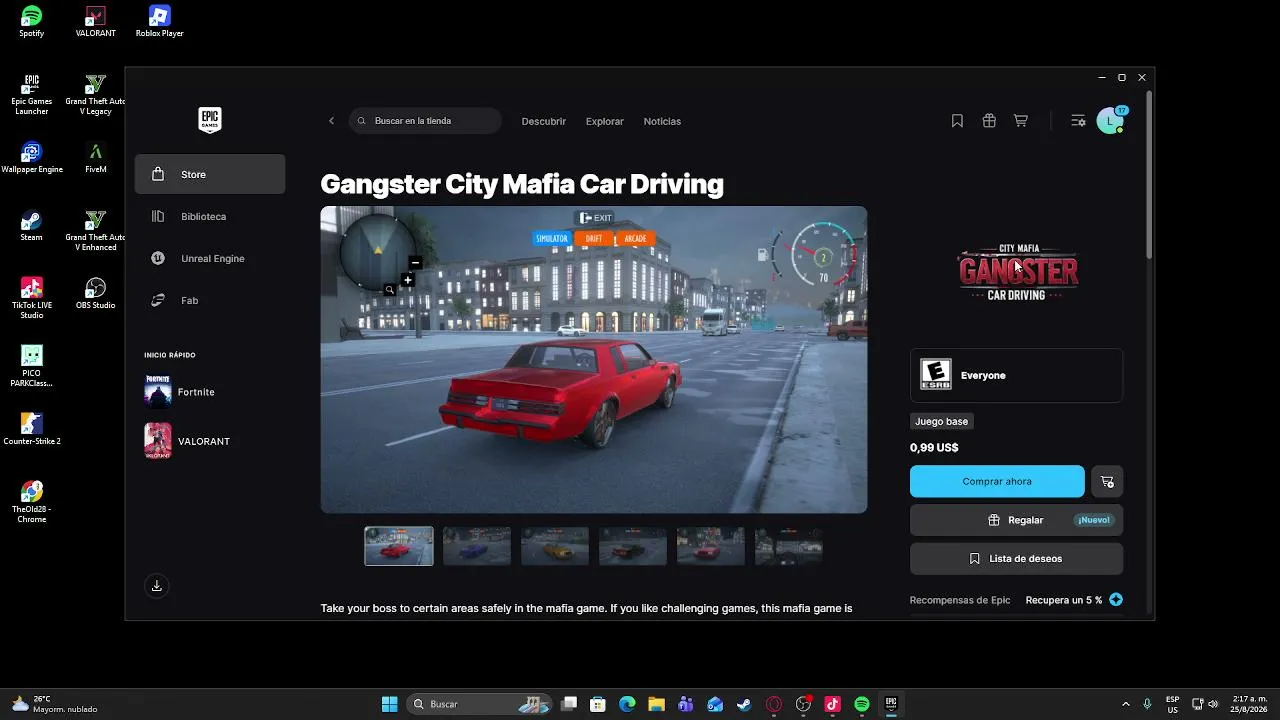Select TikTok LIVE Studio desktop shortcut
The width and height of the screenshot is (1280, 720).
(32, 298)
